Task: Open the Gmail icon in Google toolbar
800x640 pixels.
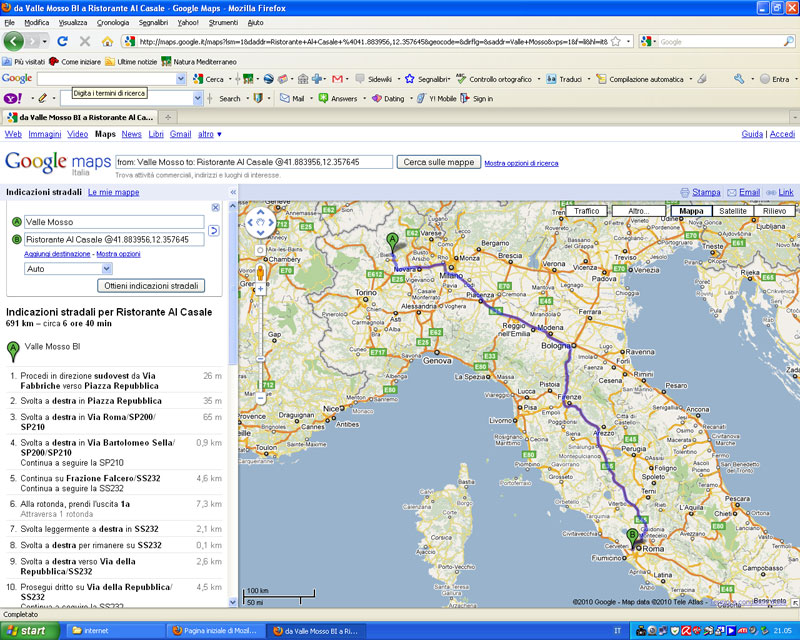Action: pos(337,79)
